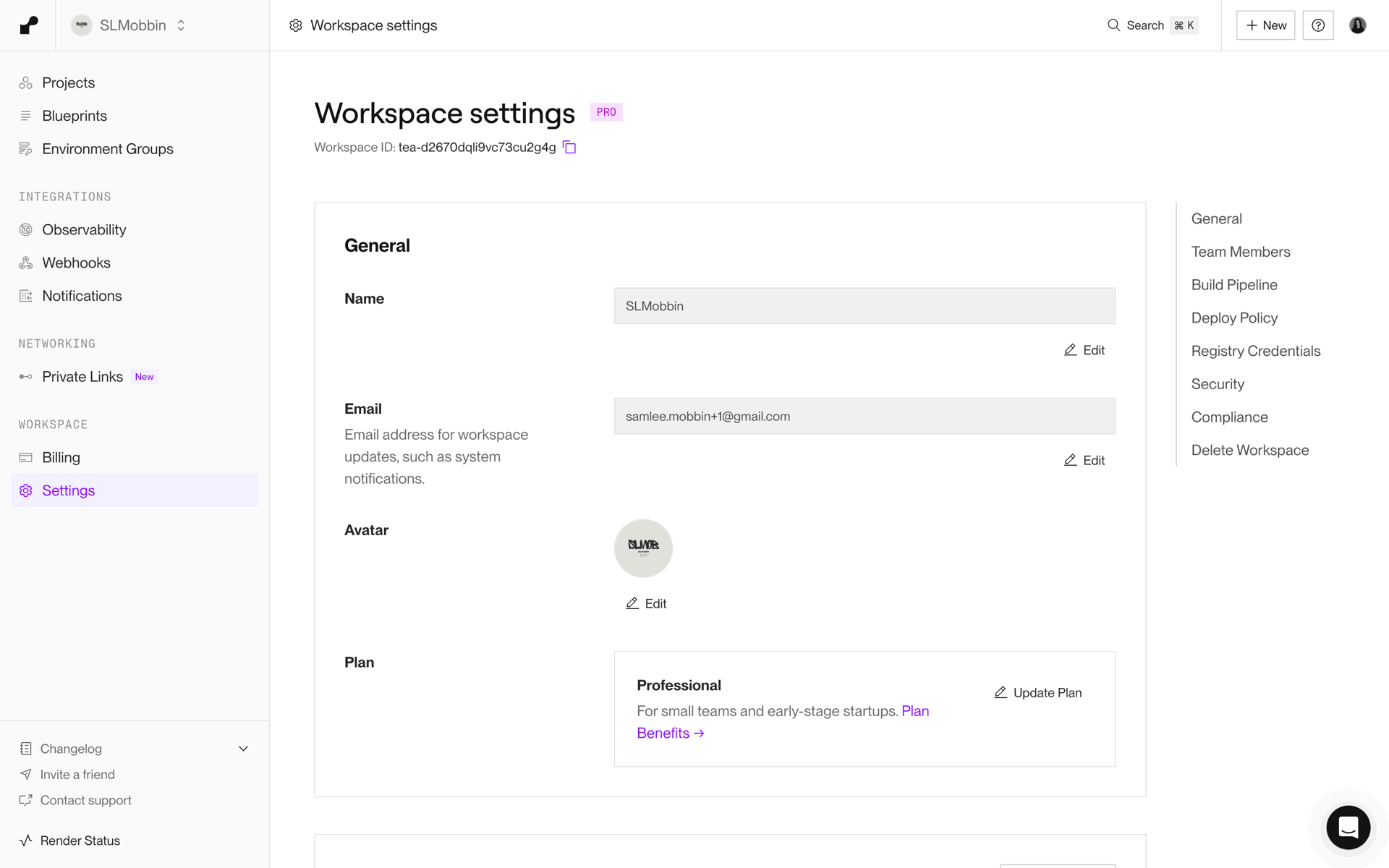
Task: Click the Render Status pulse icon
Action: (26, 841)
